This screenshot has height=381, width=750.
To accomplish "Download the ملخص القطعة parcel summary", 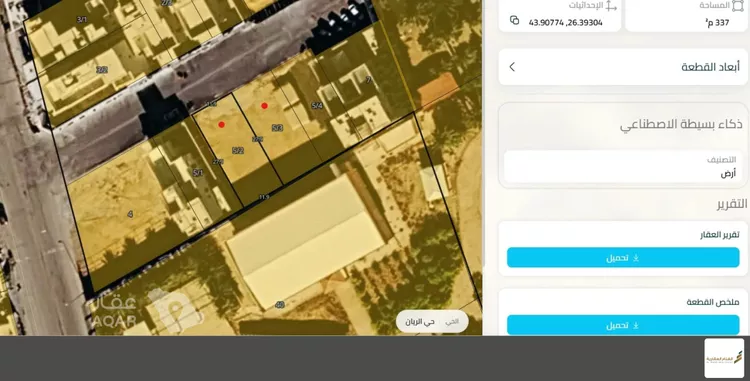I will [623, 325].
